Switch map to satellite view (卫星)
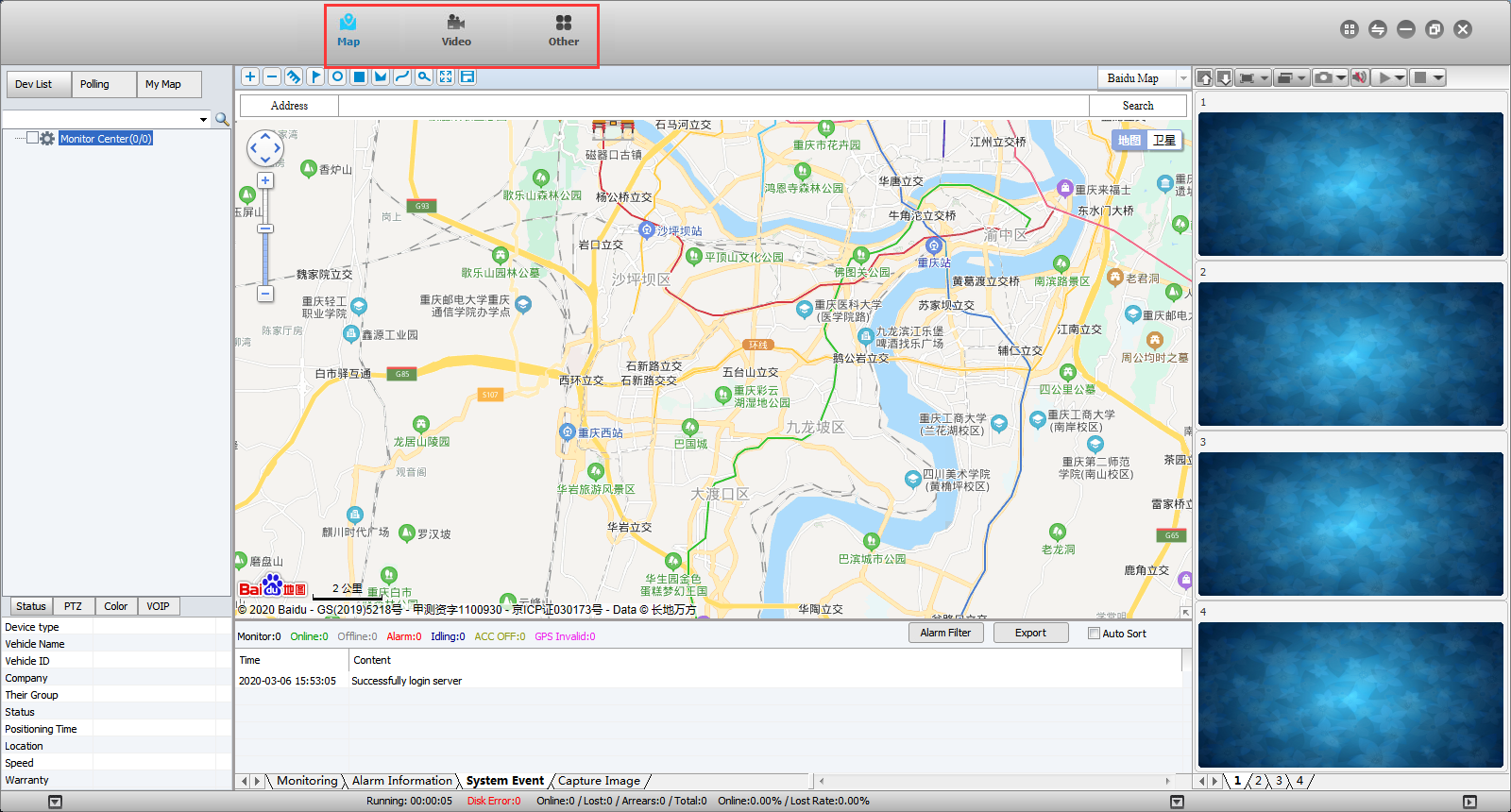This screenshot has width=1511, height=812. (1164, 141)
